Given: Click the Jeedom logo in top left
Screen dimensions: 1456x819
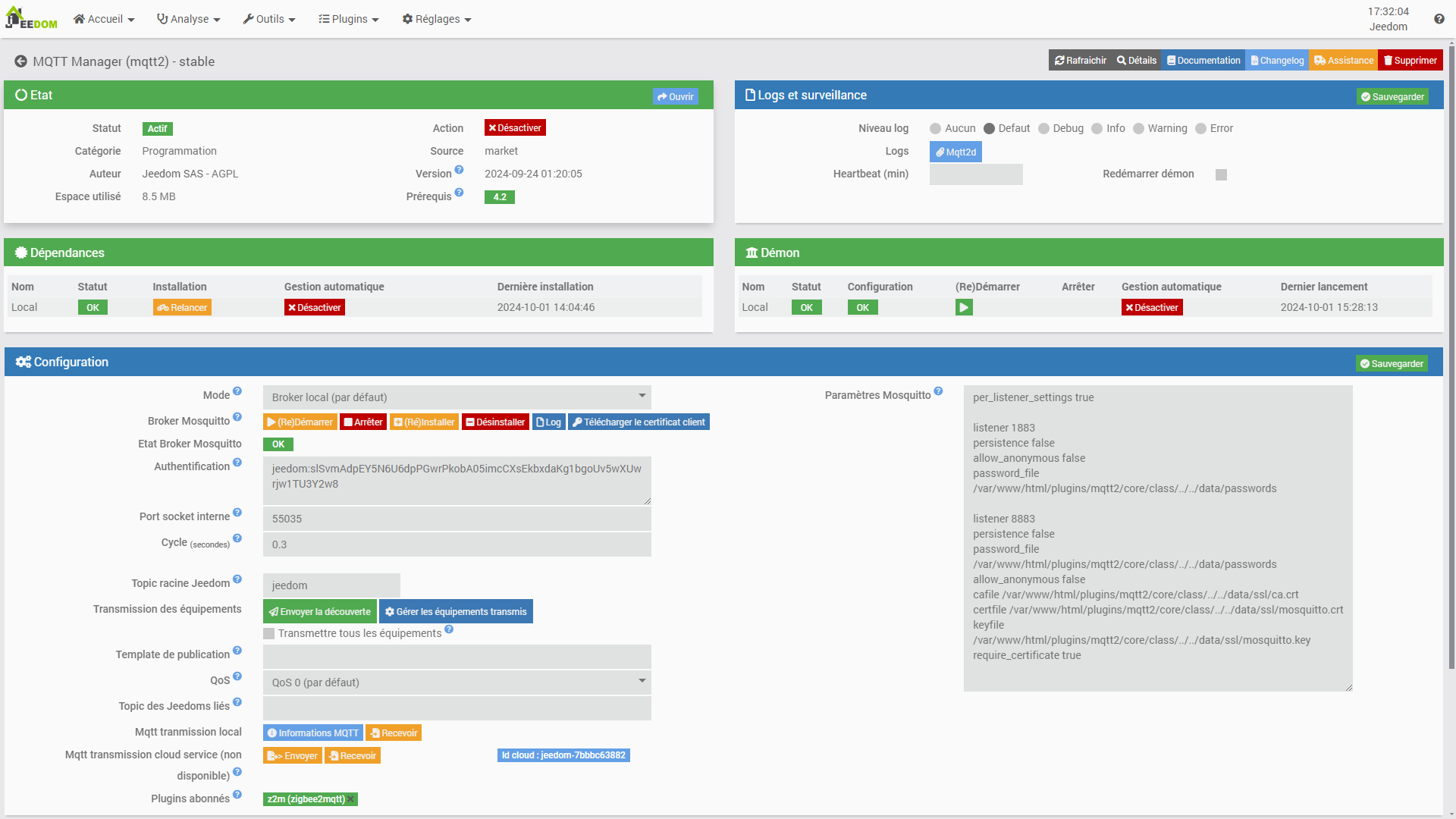Looking at the screenshot, I should (x=32, y=18).
